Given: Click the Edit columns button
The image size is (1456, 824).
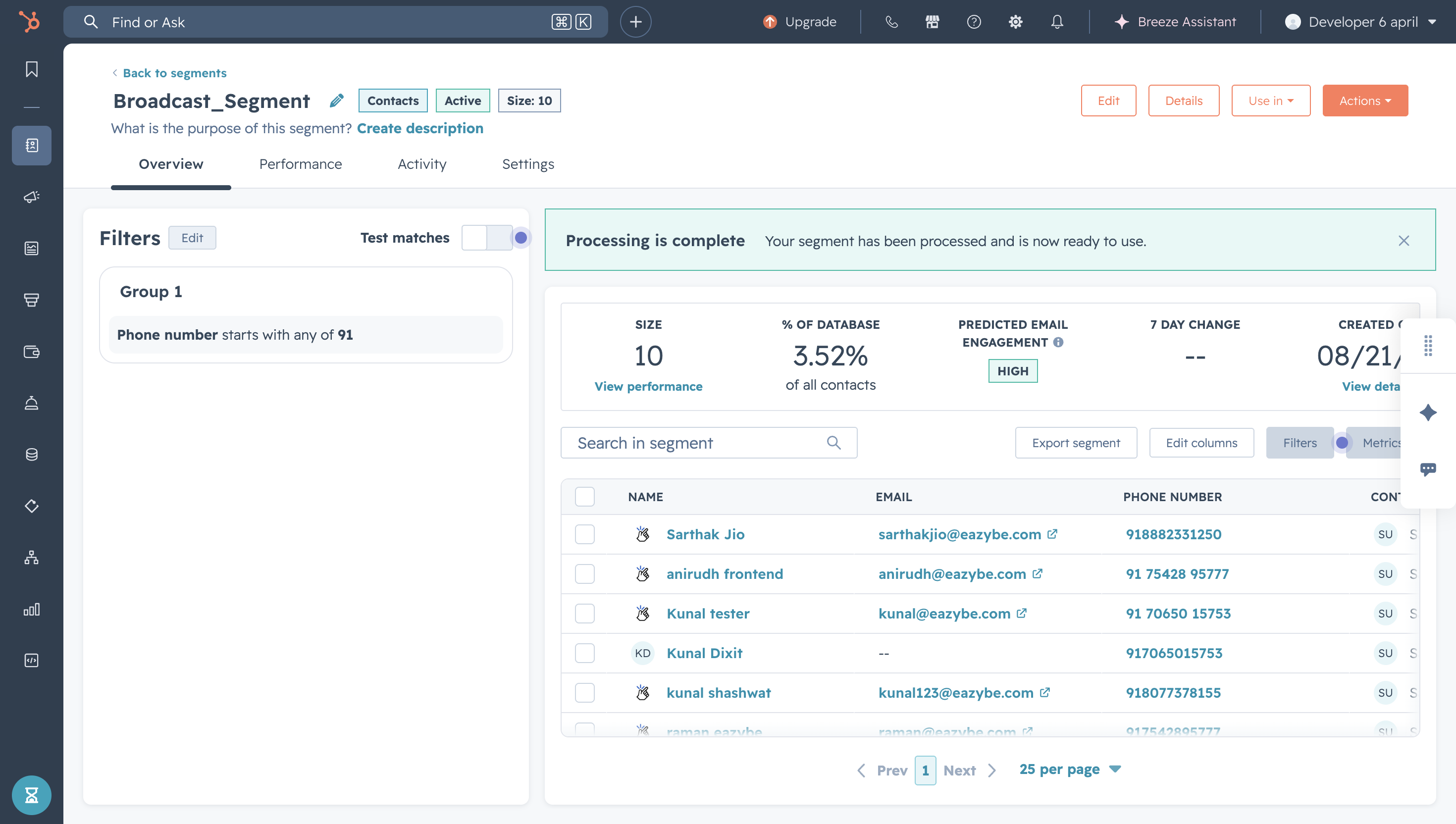Looking at the screenshot, I should (x=1201, y=443).
